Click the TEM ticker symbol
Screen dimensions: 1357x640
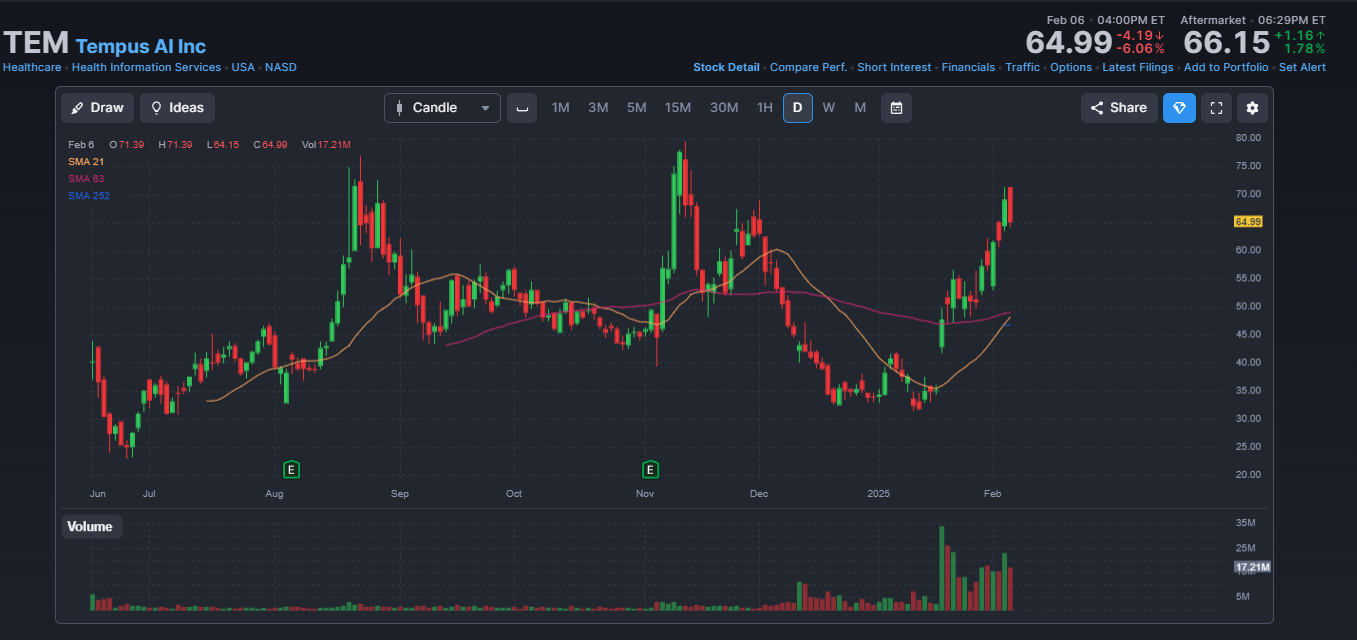(36, 43)
